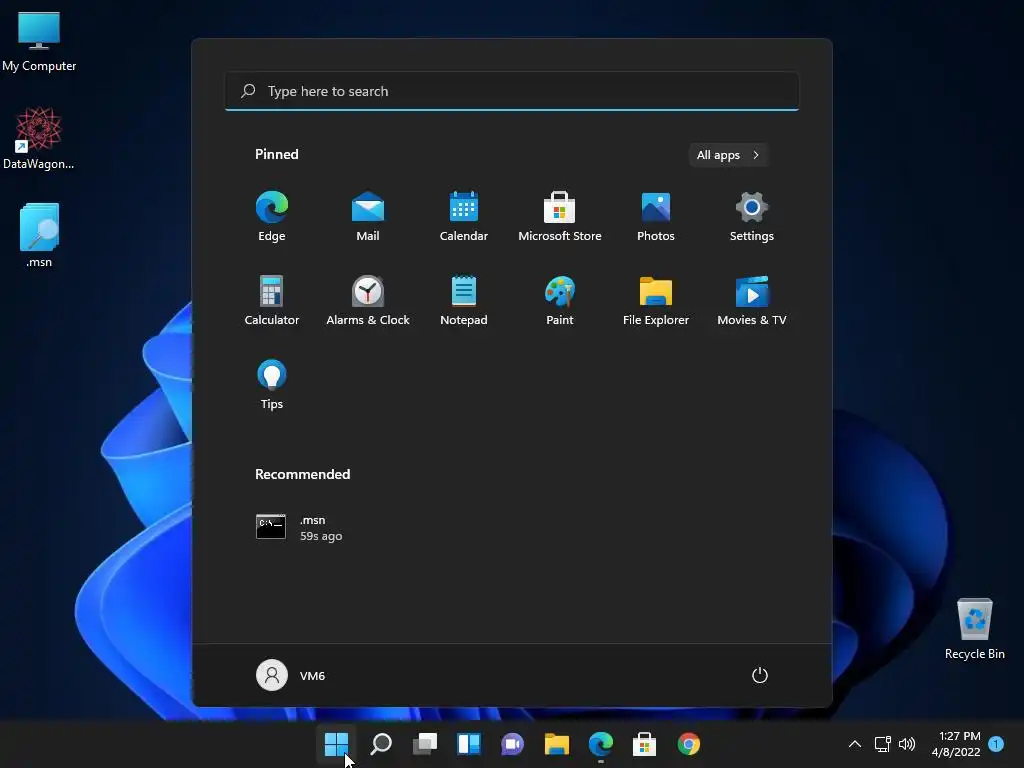Expand the All apps list

(728, 155)
